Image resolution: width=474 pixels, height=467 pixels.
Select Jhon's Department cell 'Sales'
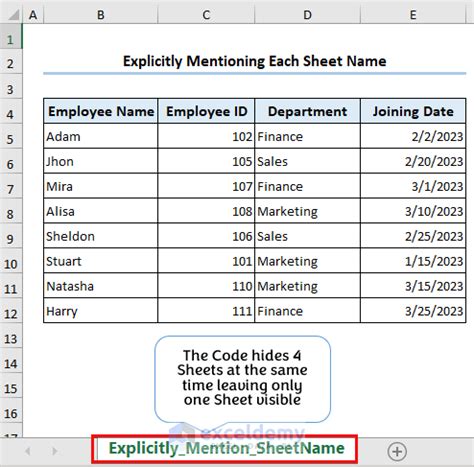pos(307,161)
